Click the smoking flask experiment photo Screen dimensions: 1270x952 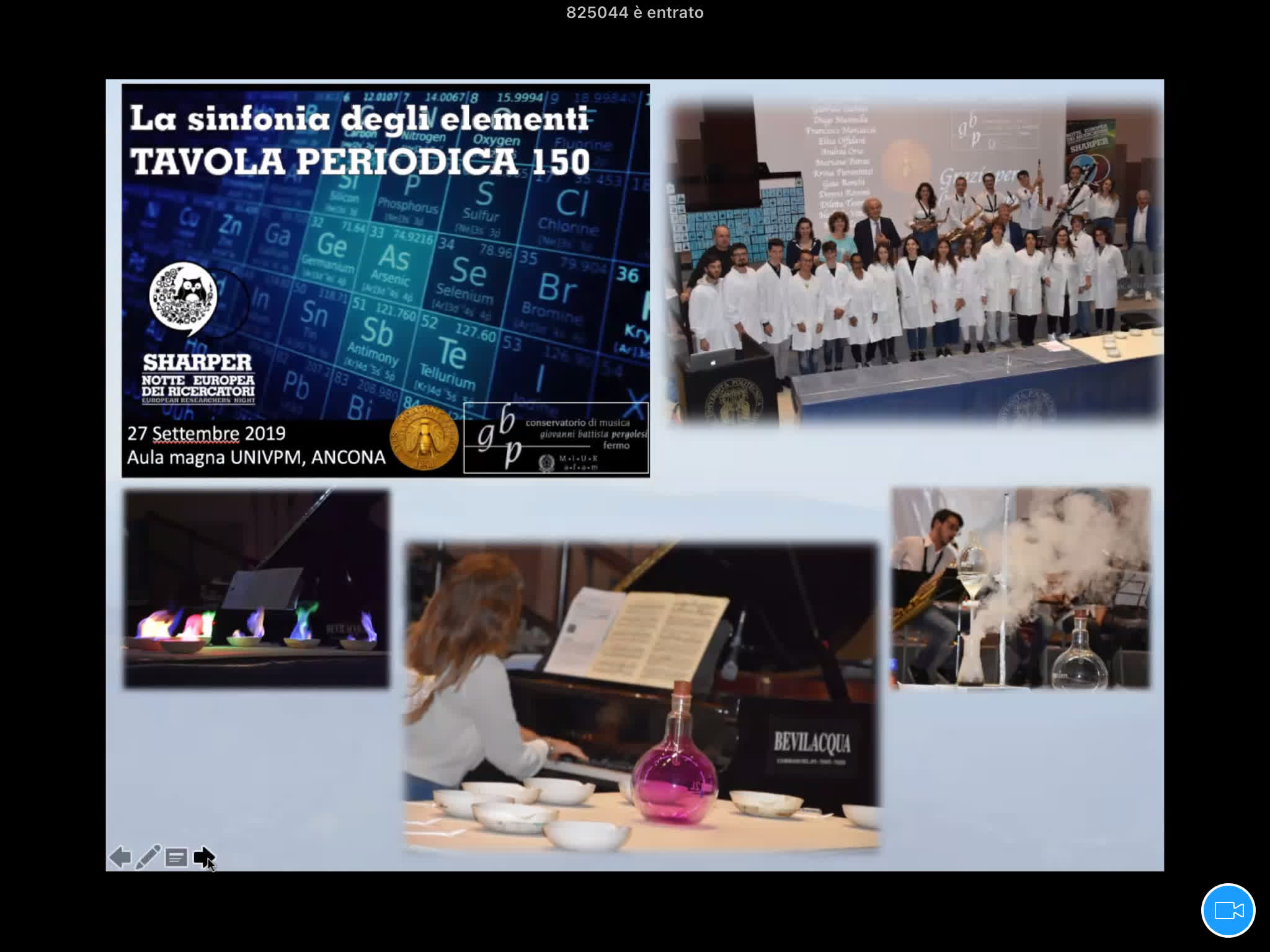click(1021, 588)
